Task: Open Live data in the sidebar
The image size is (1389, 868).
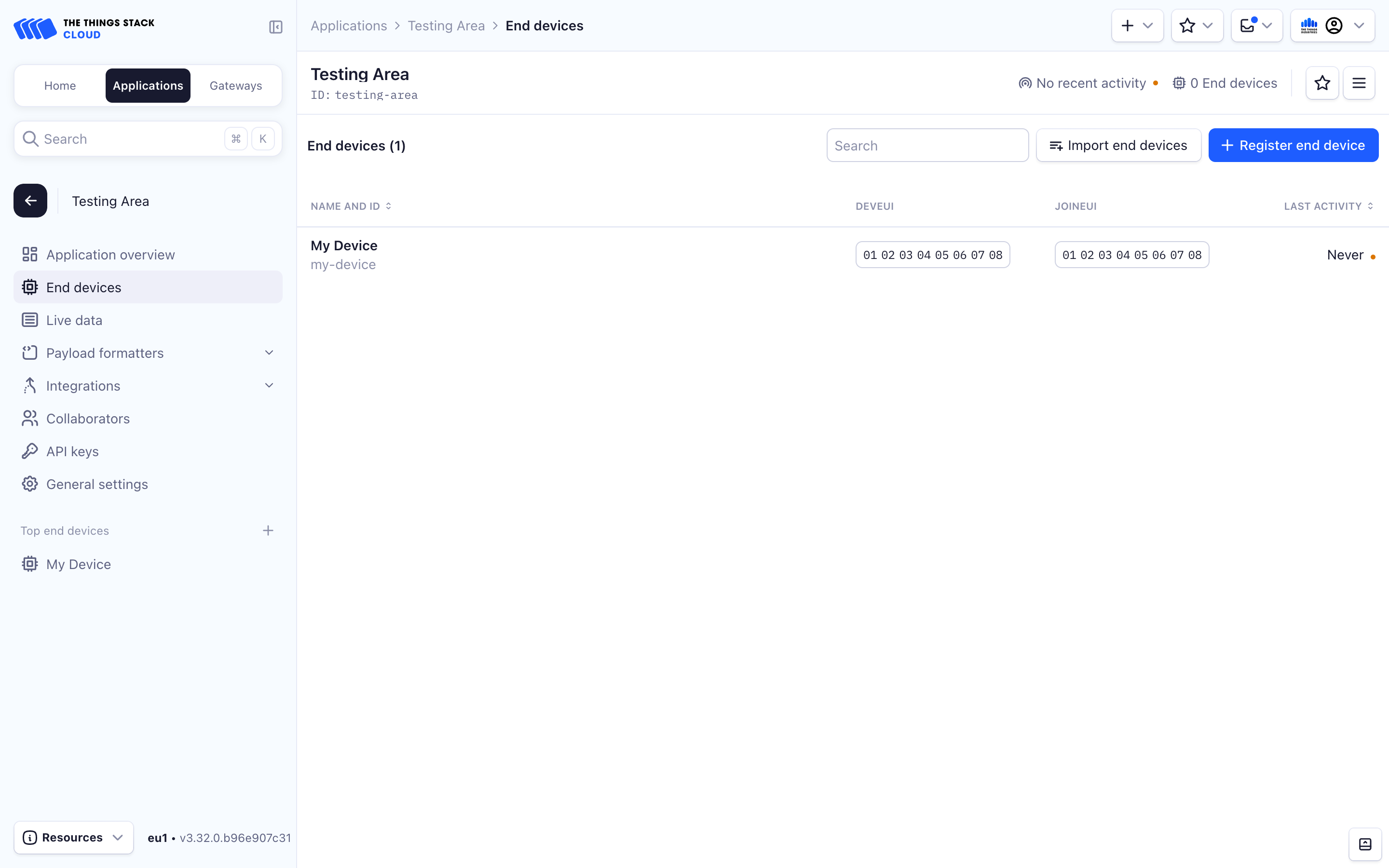Action: coord(74,320)
